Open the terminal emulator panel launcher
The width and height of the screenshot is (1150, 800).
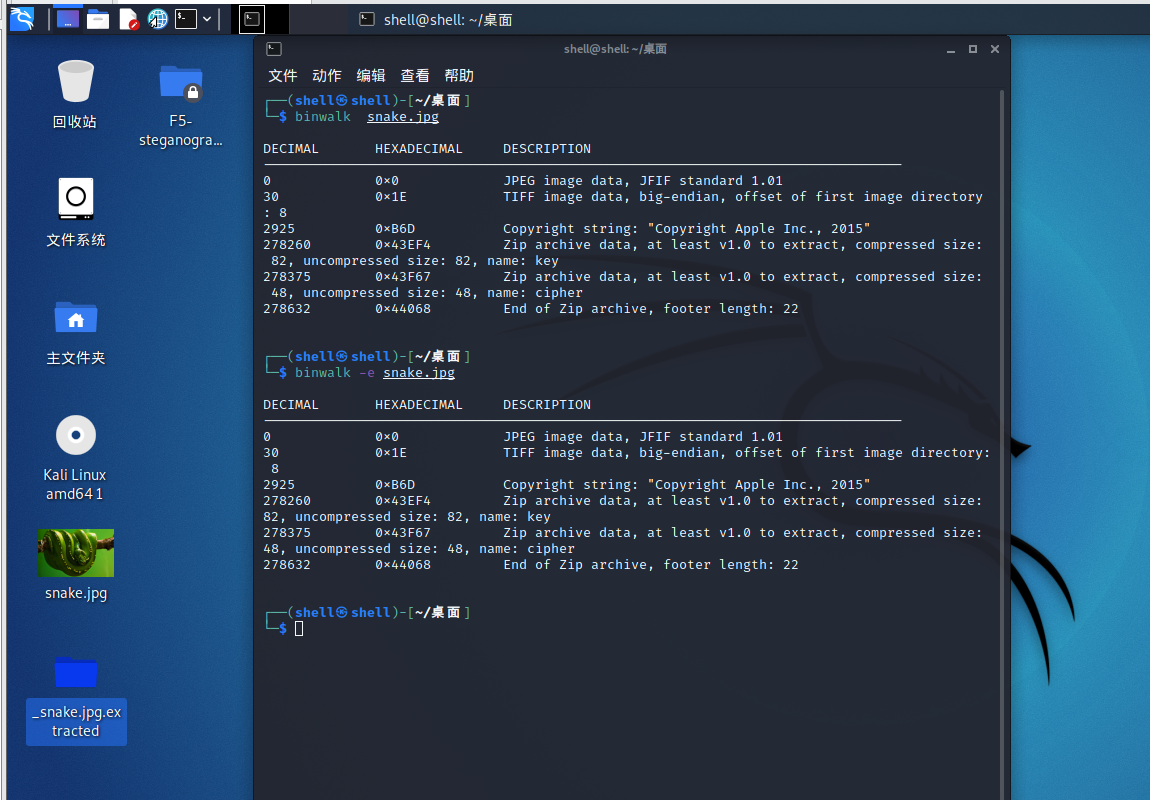(x=186, y=19)
